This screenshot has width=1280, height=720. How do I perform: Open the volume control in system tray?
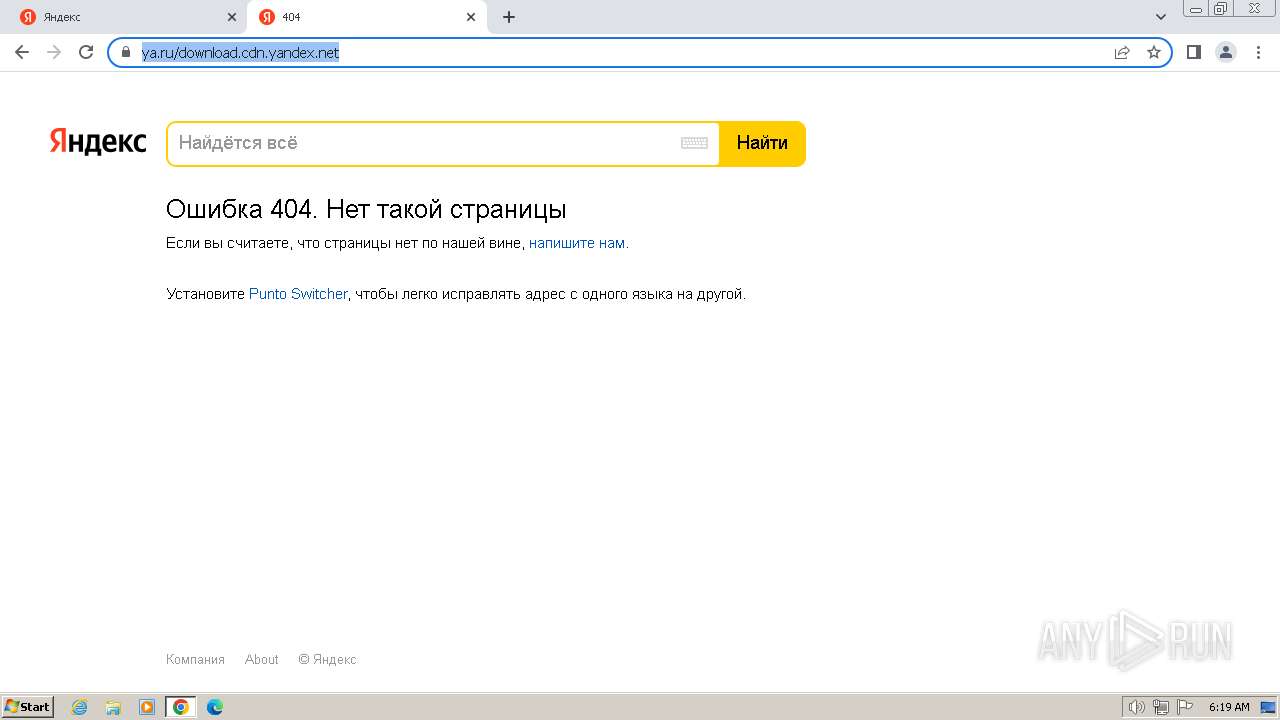1136,707
